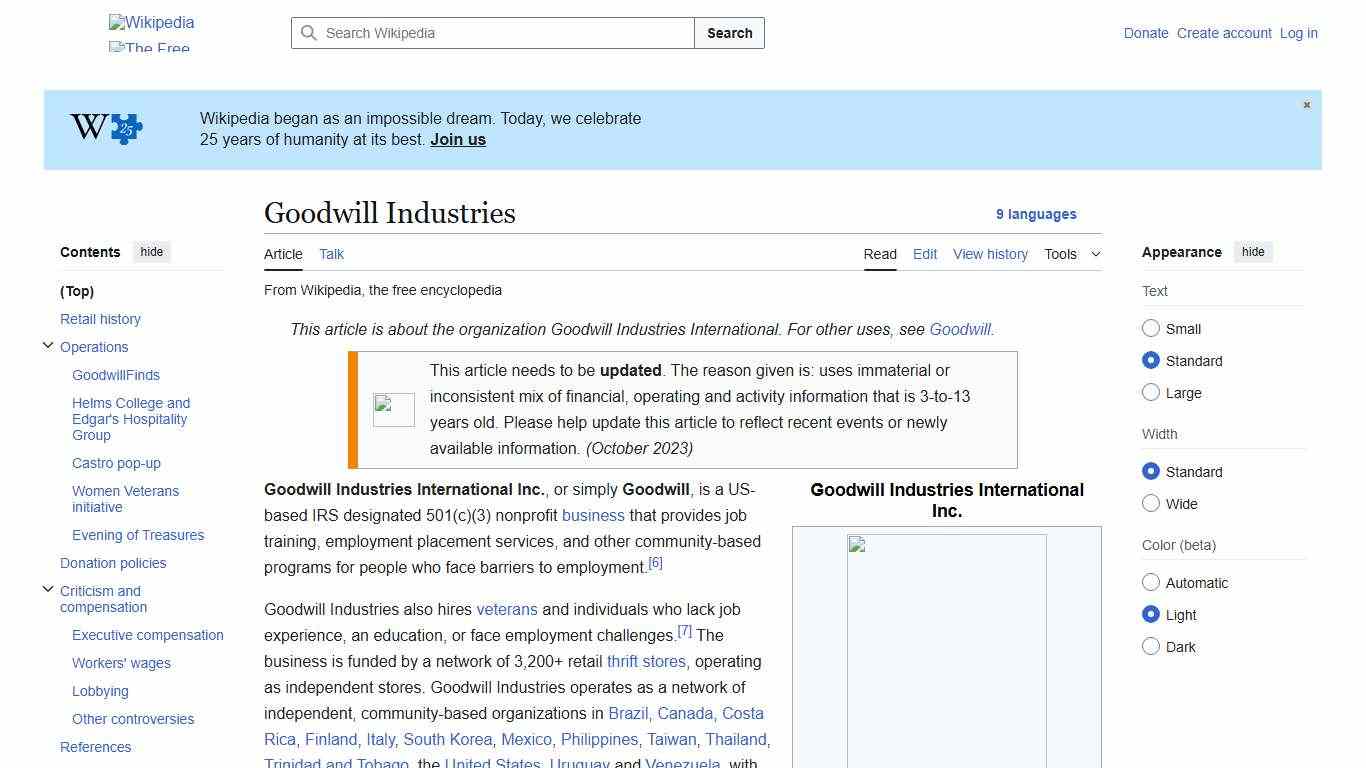Select the Large text size option
Screen dimensions: 1366x768
1151,392
